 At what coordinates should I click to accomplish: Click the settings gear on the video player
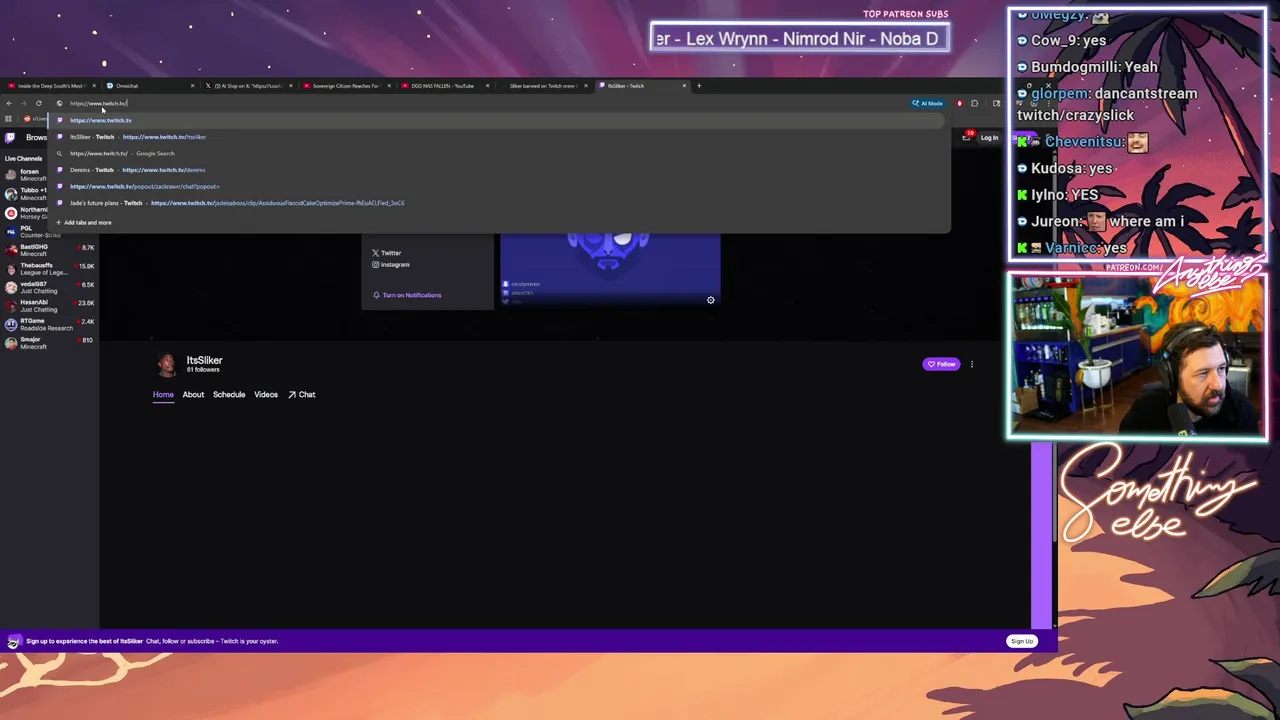pyautogui.click(x=711, y=300)
